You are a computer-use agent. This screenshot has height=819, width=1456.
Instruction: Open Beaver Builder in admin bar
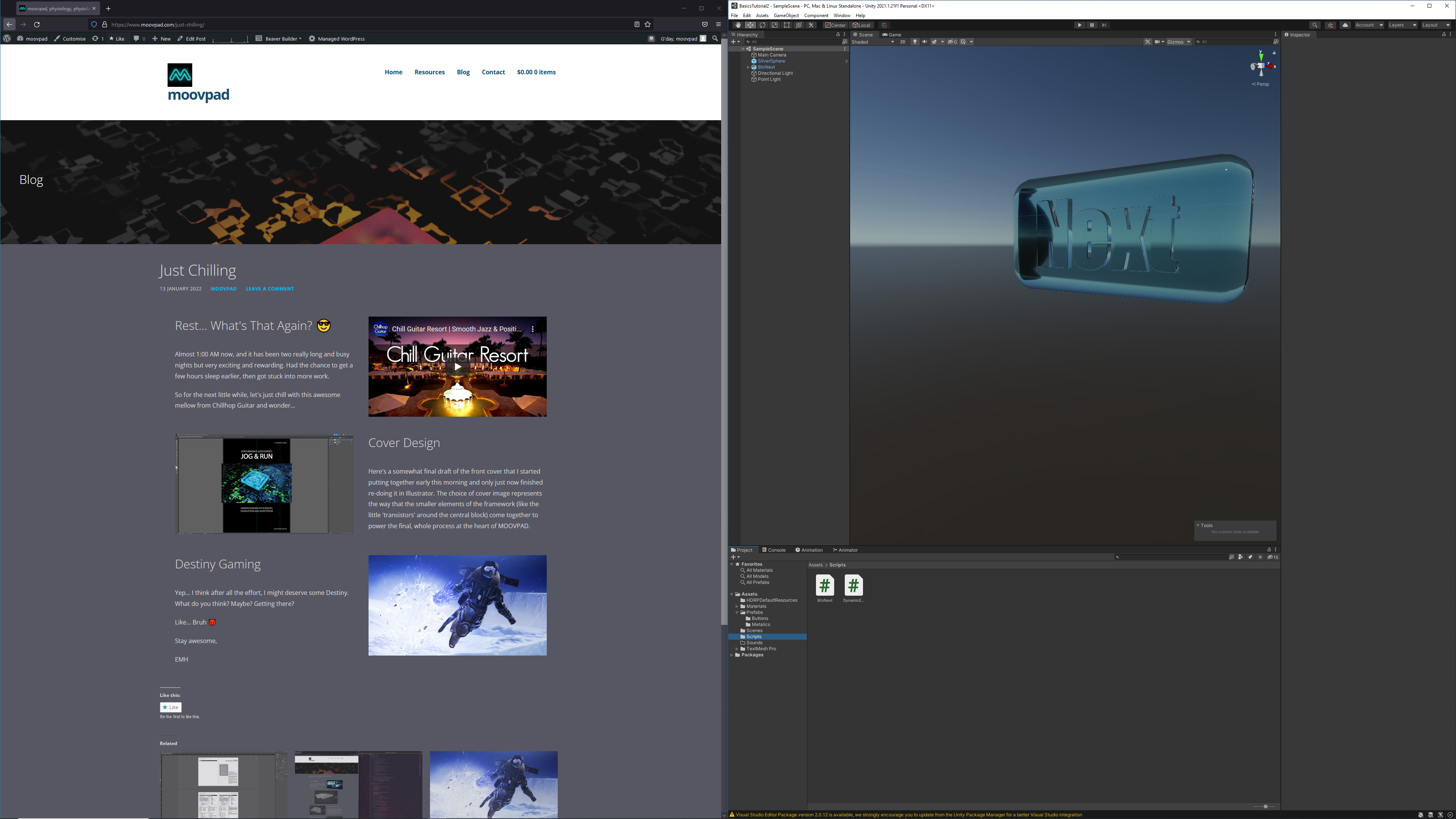[x=279, y=38]
